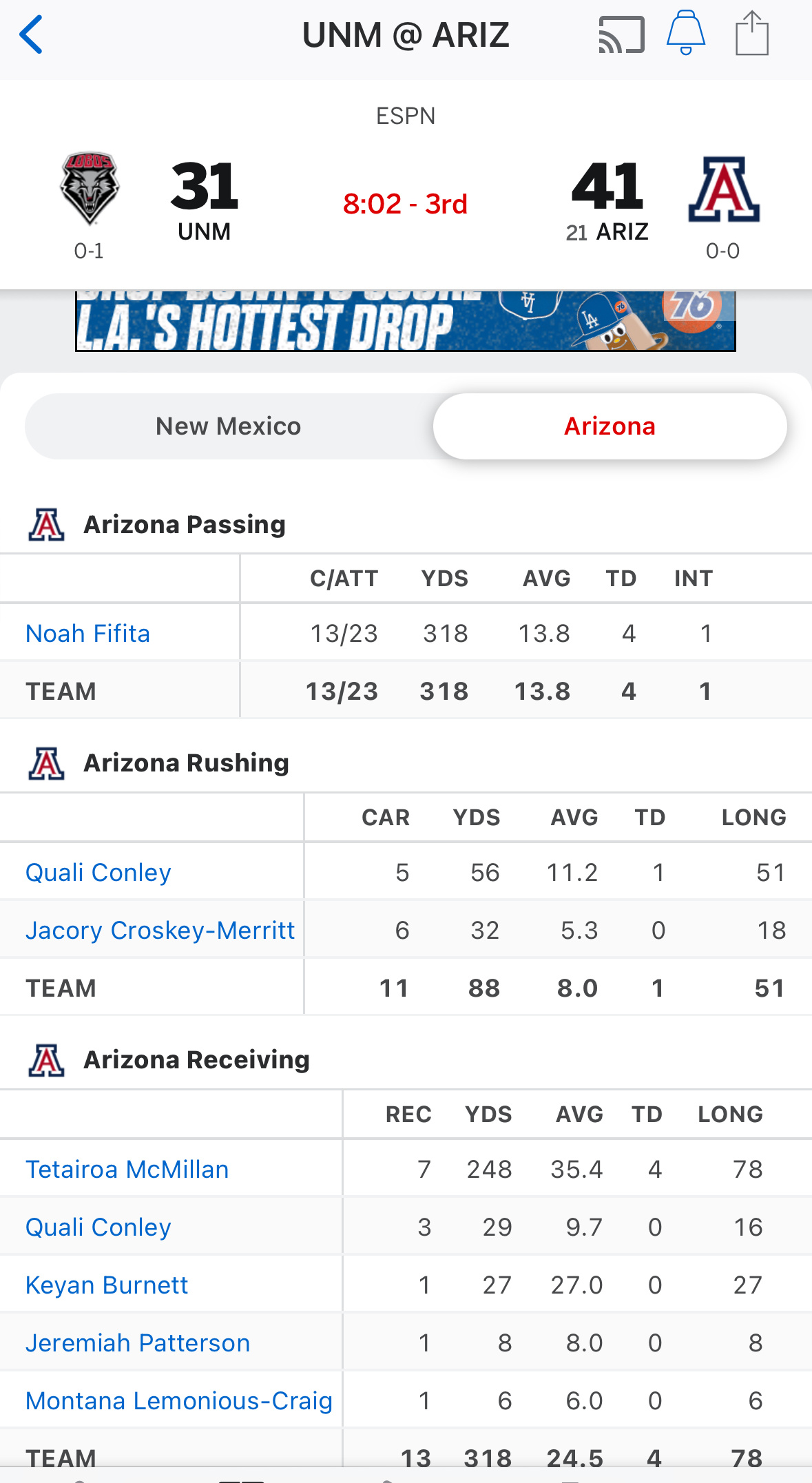The height and width of the screenshot is (1483, 812).
Task: Tap Arizona logo beside Passing header
Action: pos(47,525)
